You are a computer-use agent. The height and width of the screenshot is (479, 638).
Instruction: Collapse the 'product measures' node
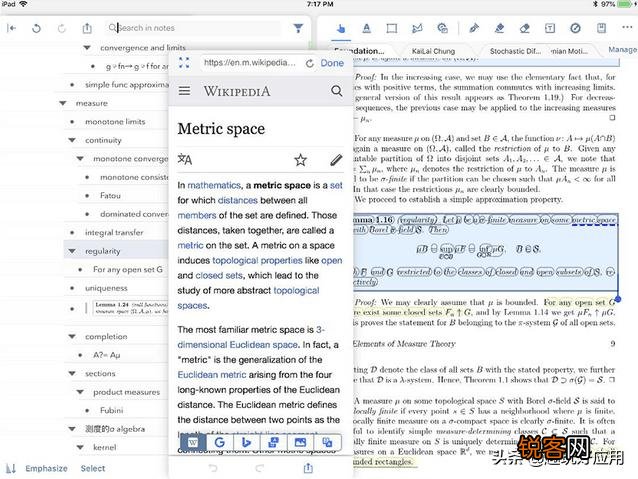(x=80, y=392)
